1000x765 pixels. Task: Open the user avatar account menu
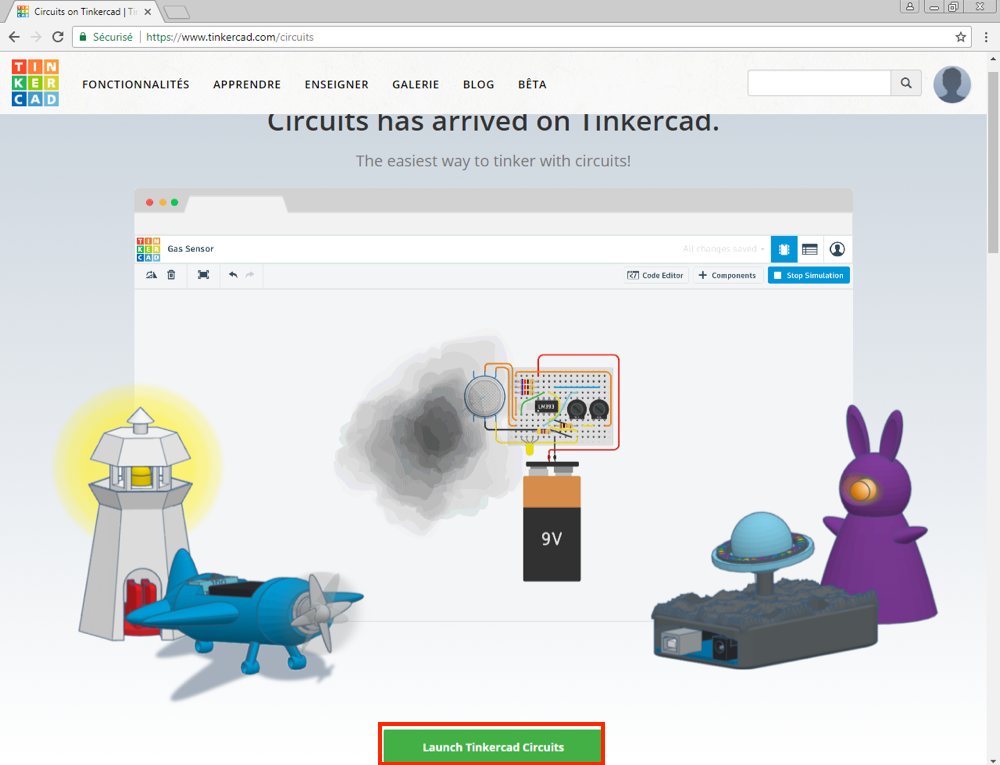tap(952, 84)
